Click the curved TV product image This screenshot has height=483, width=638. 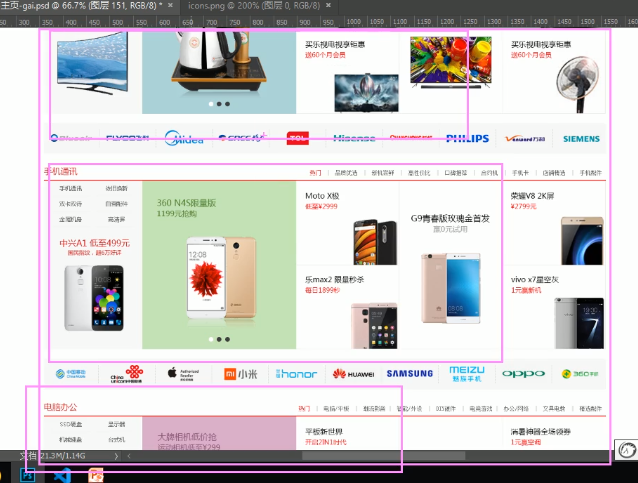pos(93,64)
